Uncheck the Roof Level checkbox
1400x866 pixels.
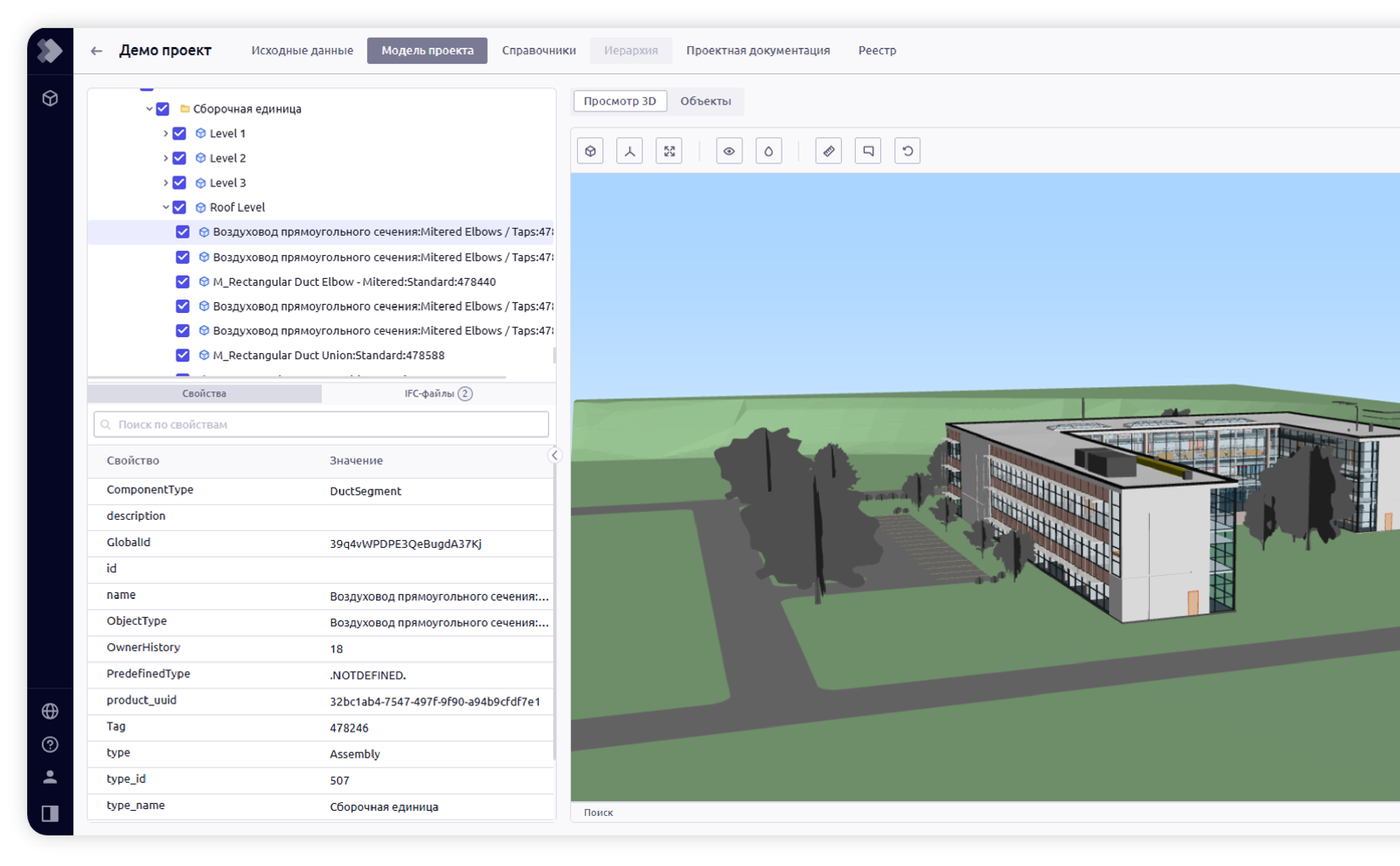point(179,207)
